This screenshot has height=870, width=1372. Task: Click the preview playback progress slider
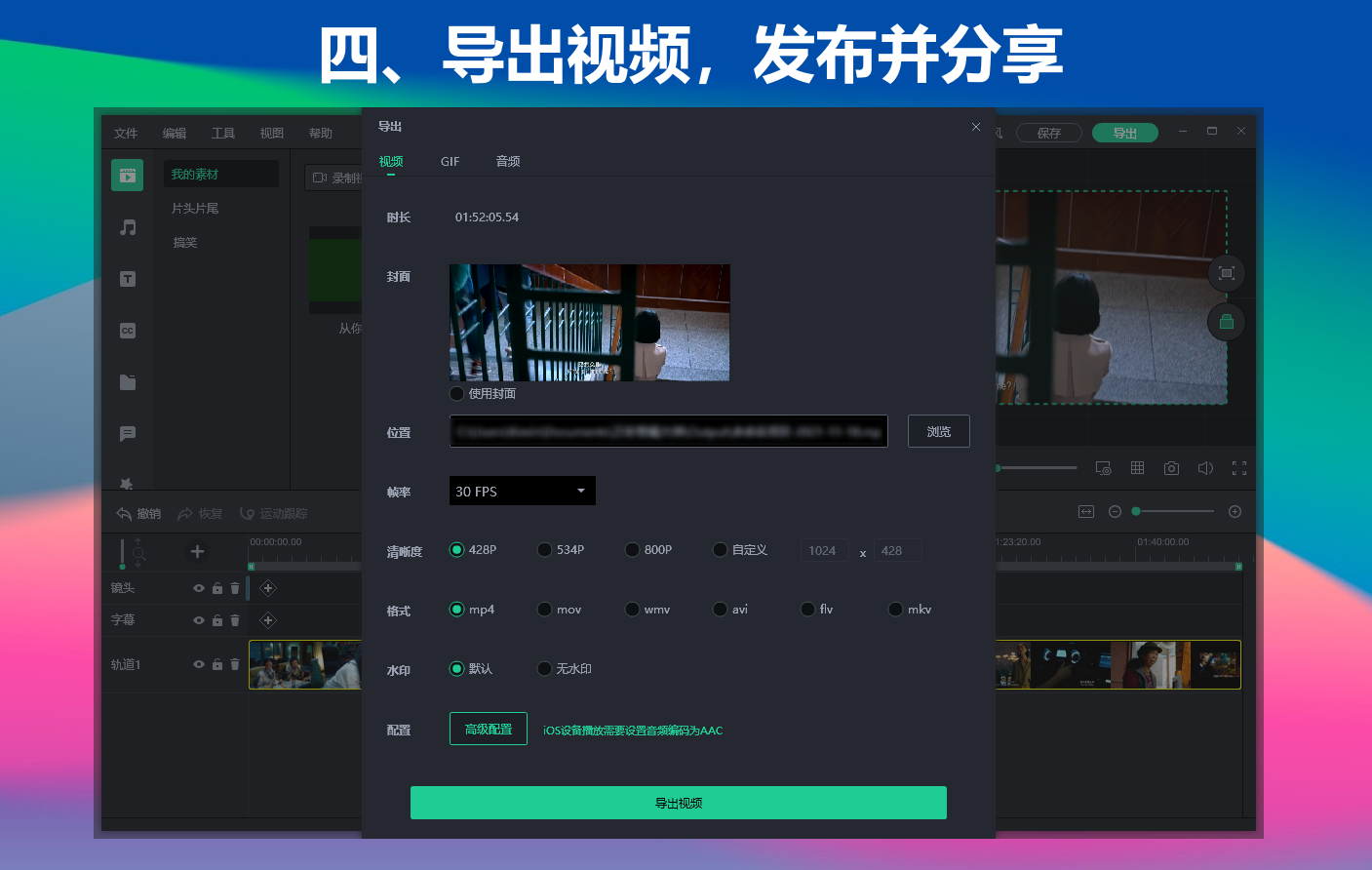pyautogui.click(x=1036, y=468)
